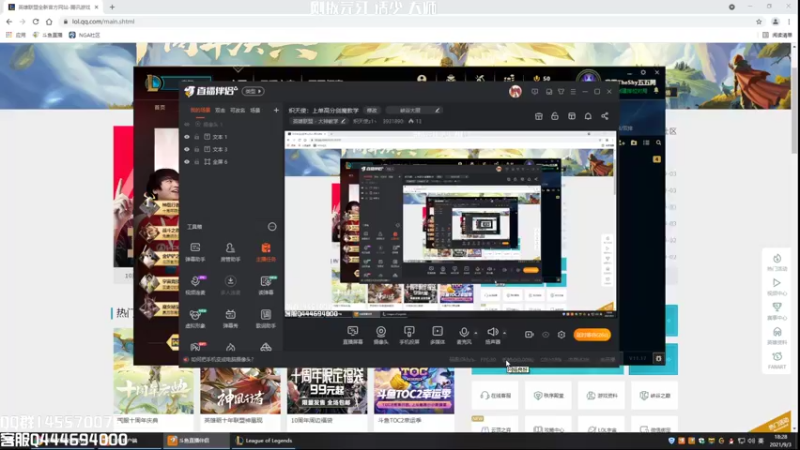Click the browser address bar

coord(406,21)
